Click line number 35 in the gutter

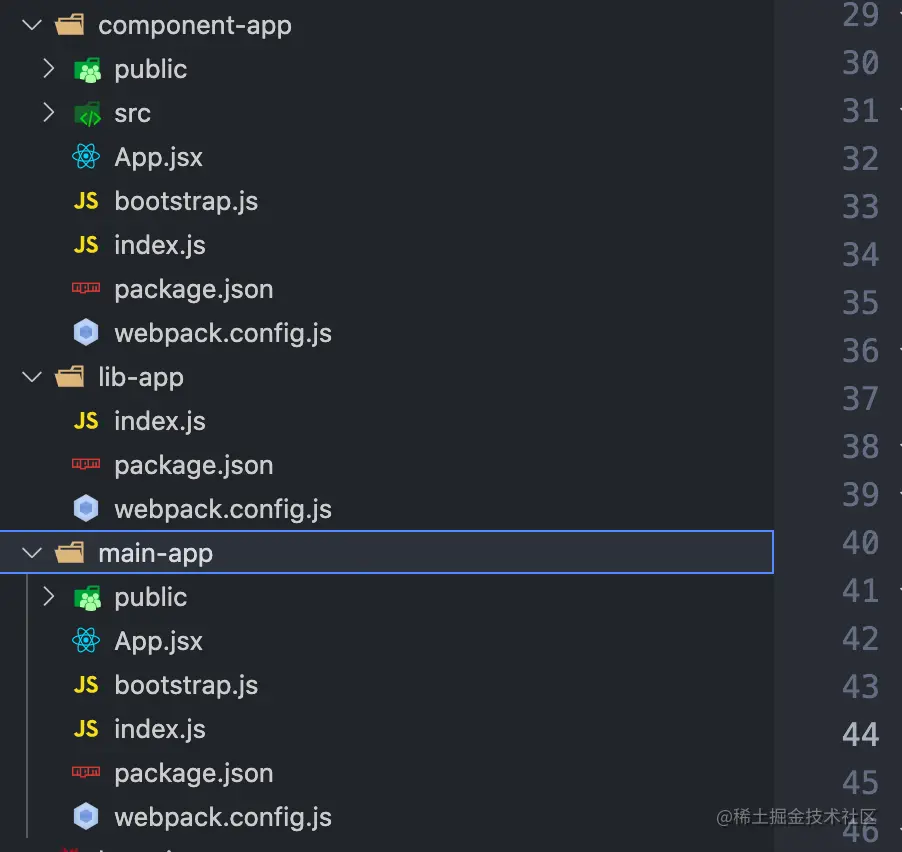[x=861, y=302]
